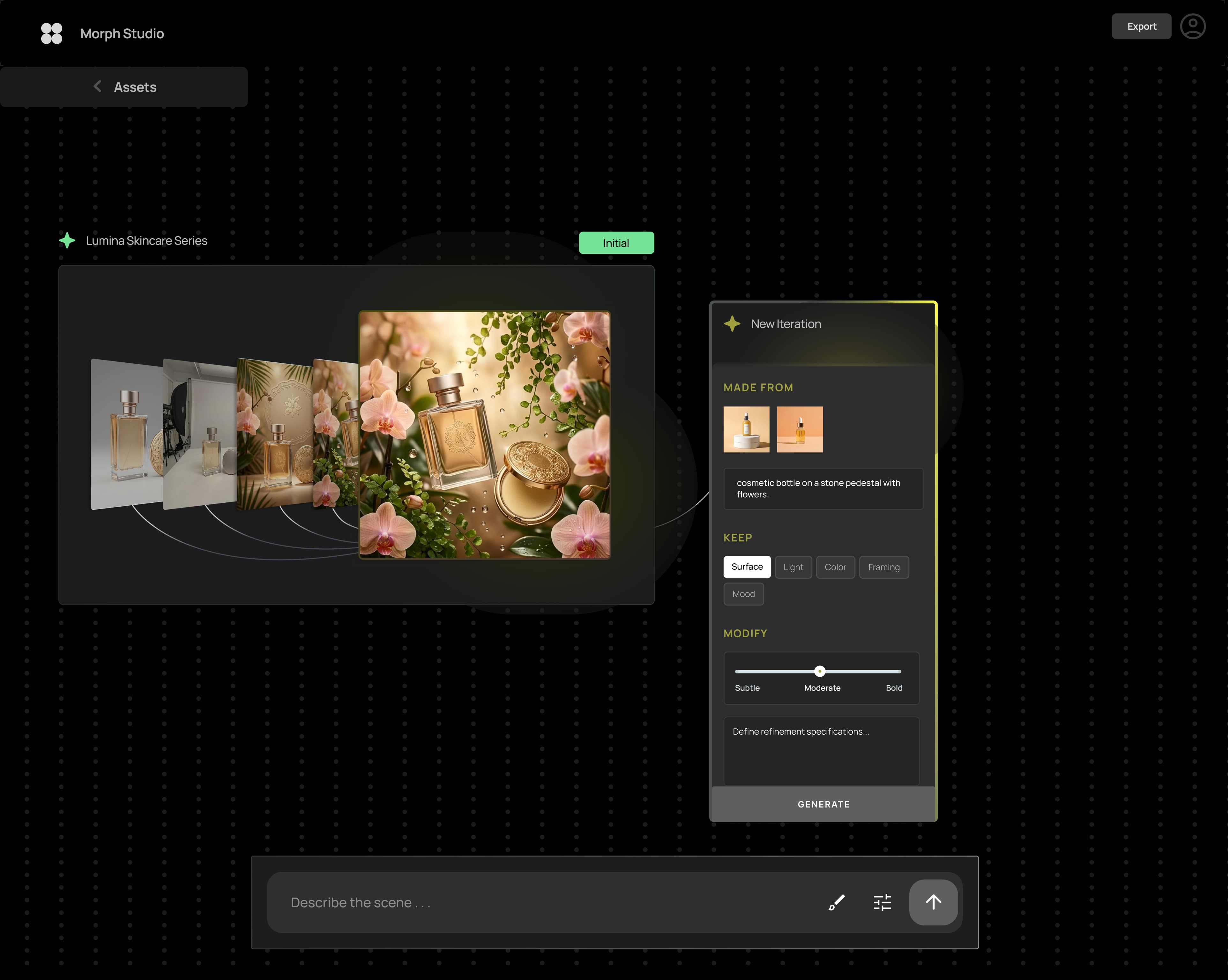Click the cosmetic bottle description text box

tap(823, 489)
